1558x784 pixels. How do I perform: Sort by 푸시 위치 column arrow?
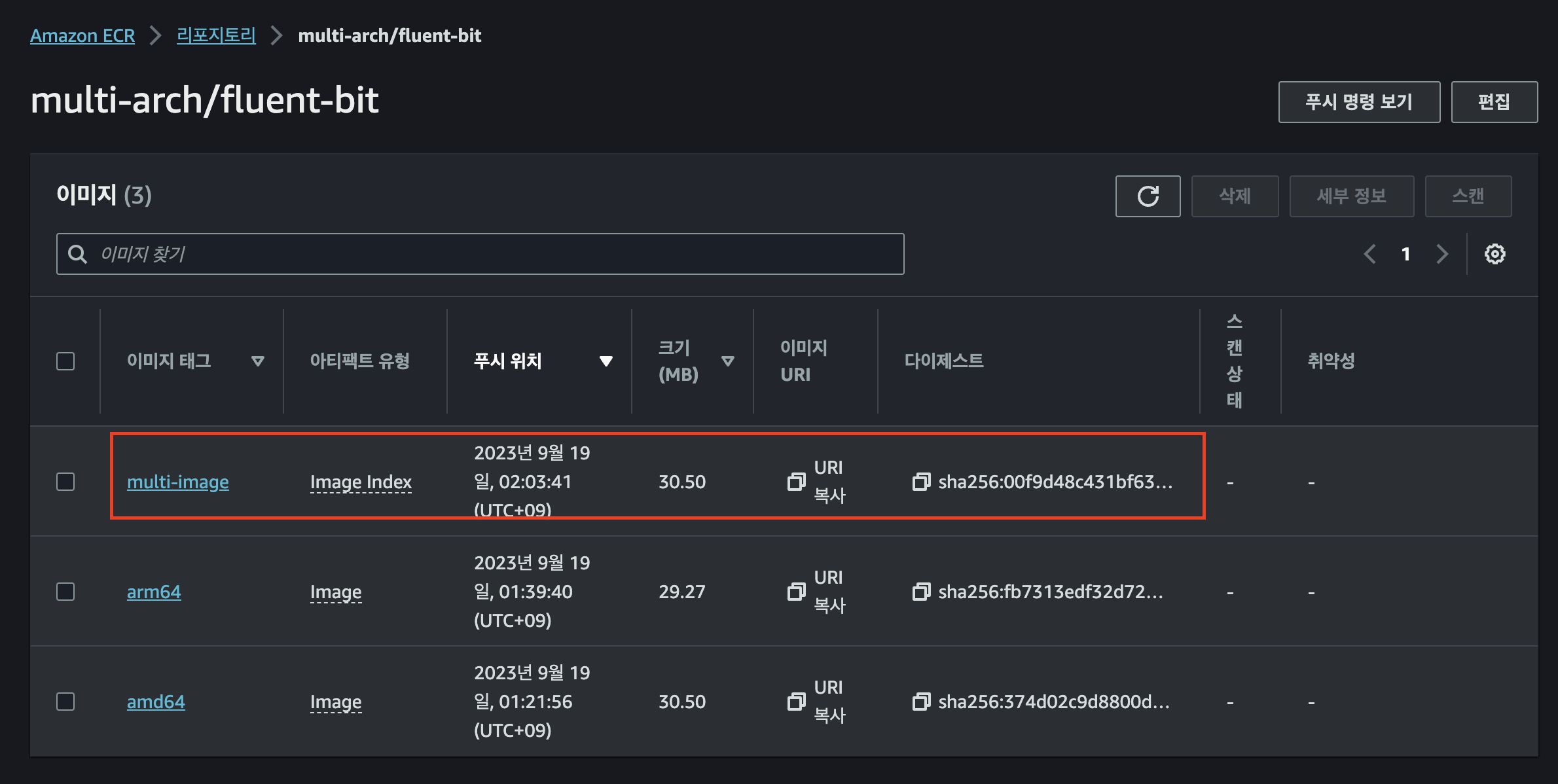pos(606,361)
